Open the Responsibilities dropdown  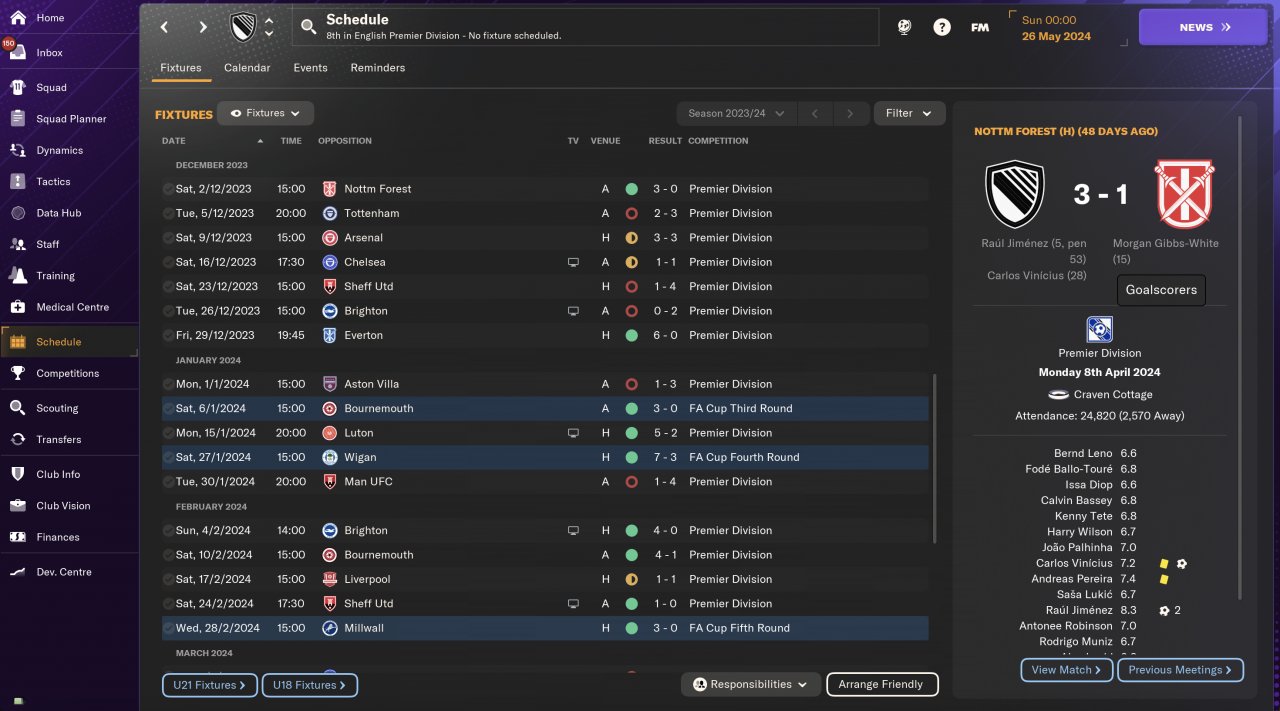pyautogui.click(x=751, y=684)
